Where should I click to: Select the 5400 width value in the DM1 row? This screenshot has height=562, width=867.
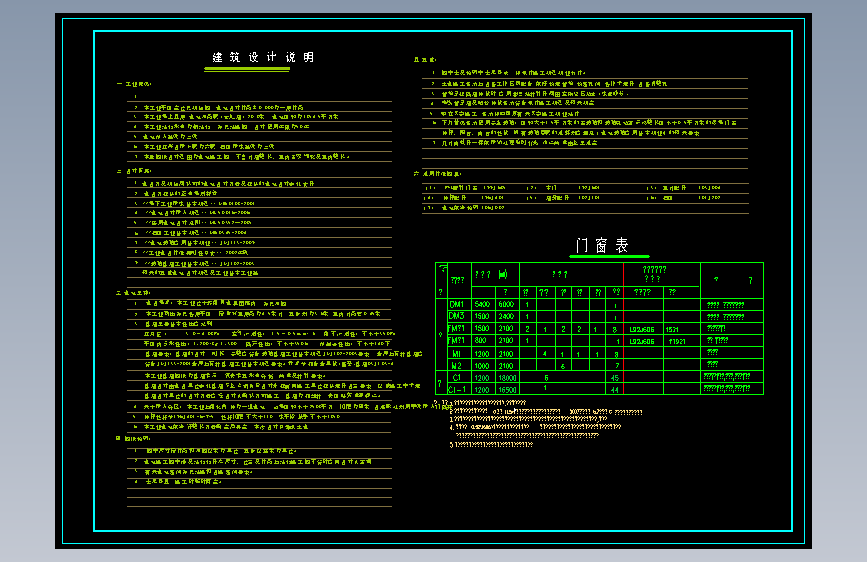(x=482, y=304)
